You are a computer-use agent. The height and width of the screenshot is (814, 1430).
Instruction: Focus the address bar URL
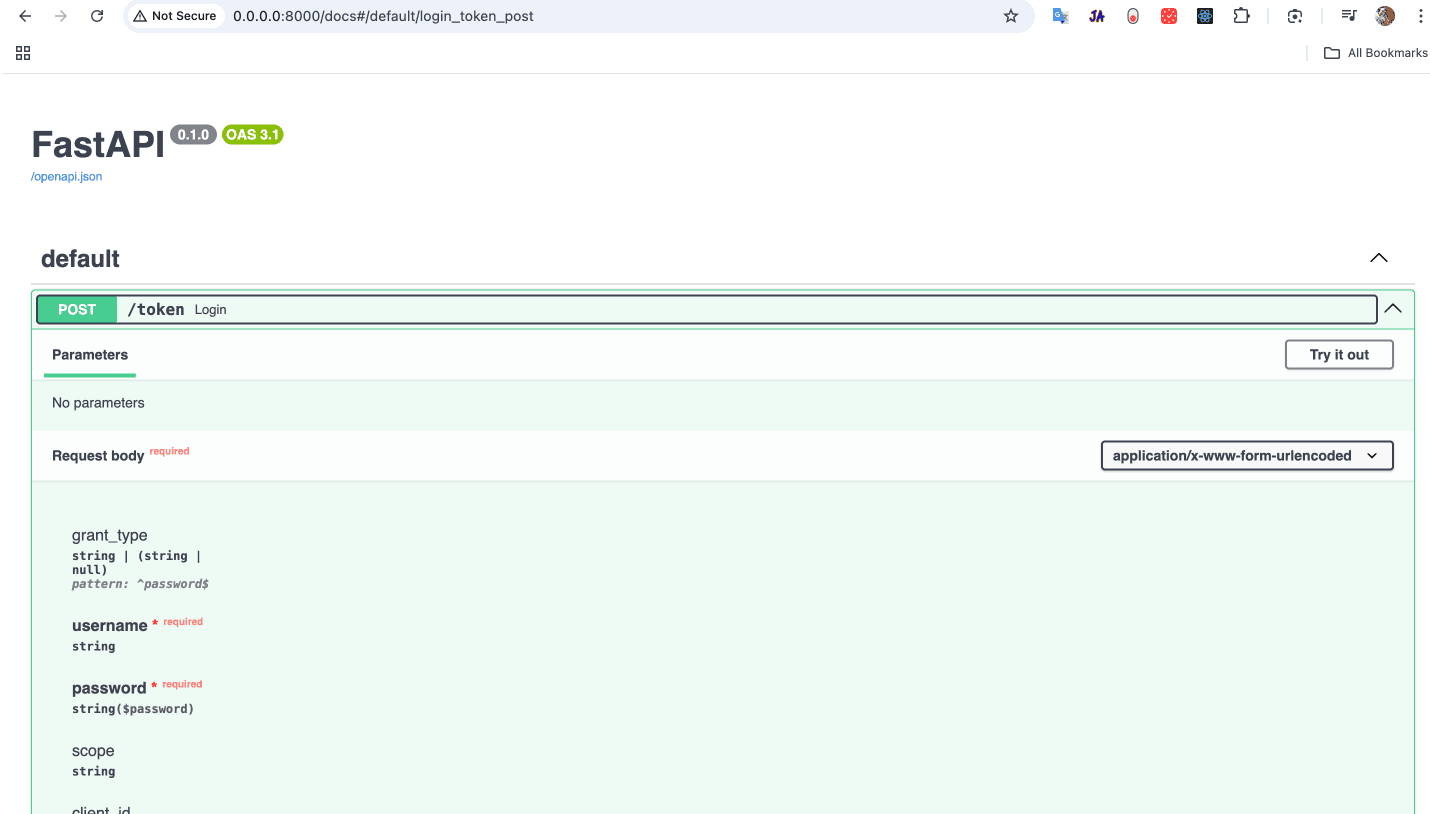coord(383,16)
